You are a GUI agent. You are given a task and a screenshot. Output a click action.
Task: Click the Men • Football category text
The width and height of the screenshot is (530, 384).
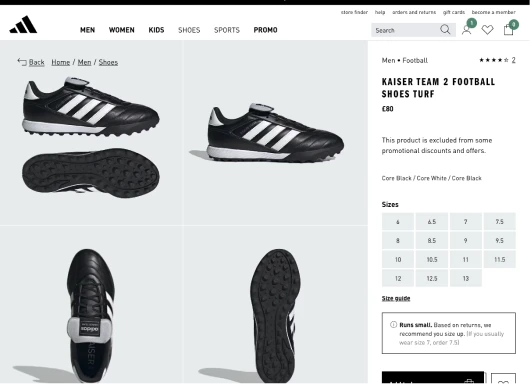[405, 61]
